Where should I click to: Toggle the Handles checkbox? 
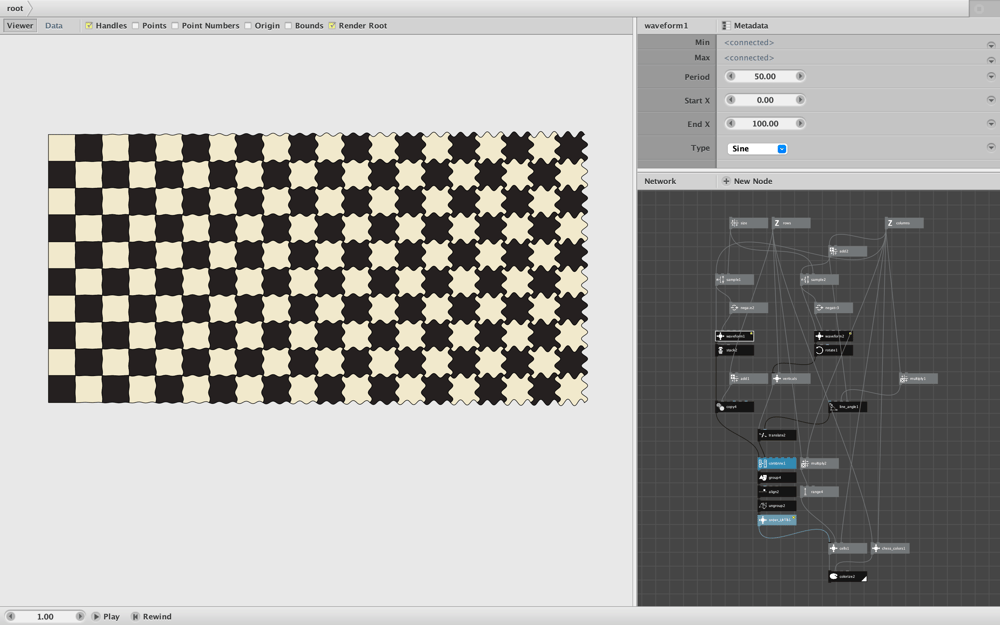[89, 26]
